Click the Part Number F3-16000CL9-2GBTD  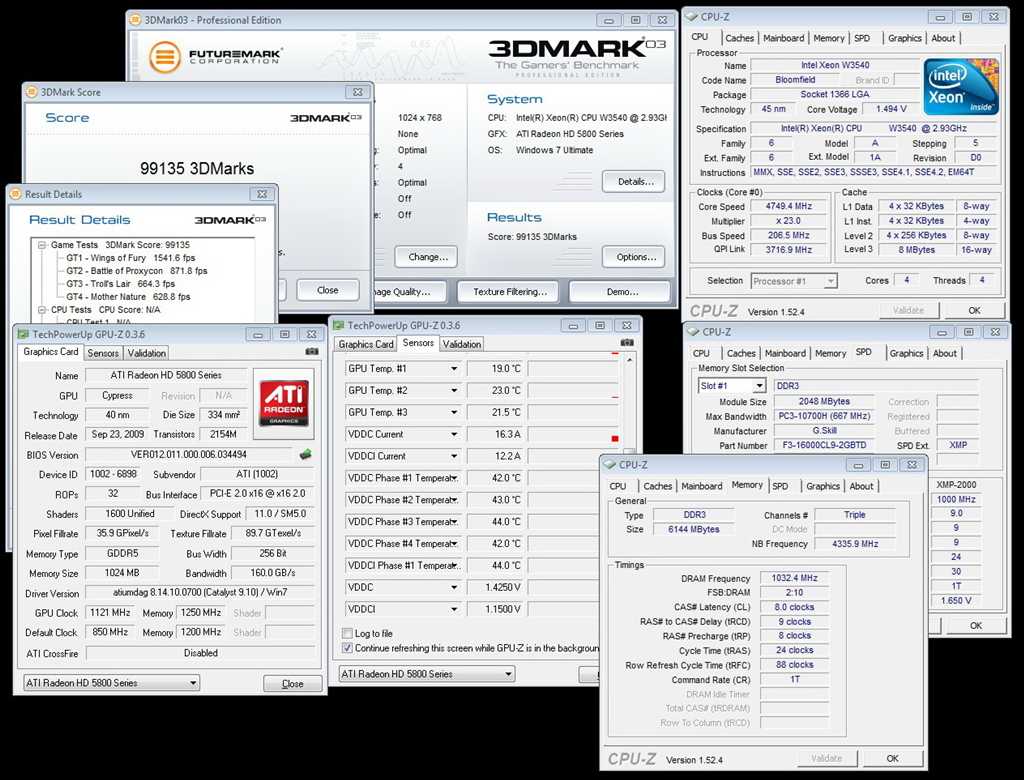coord(824,446)
